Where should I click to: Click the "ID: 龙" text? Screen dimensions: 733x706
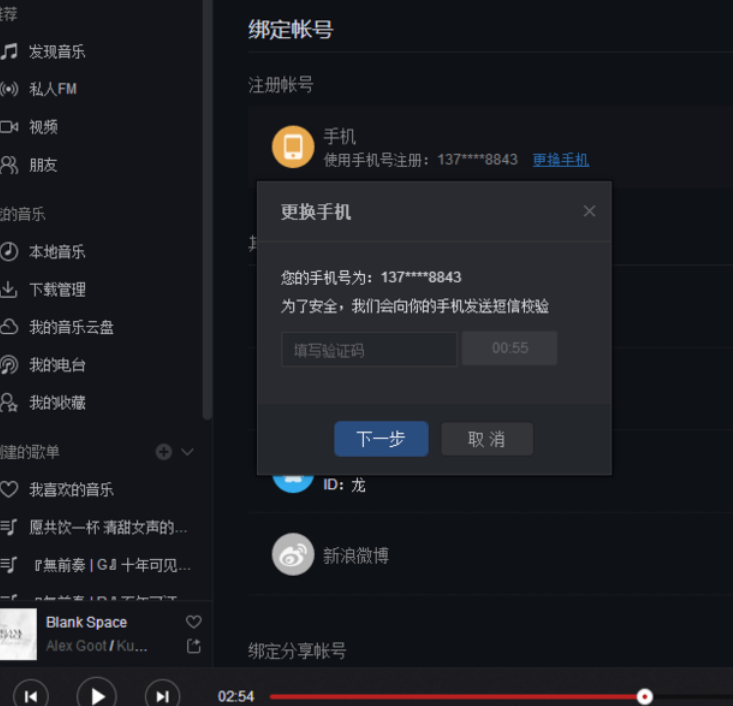pyautogui.click(x=345, y=485)
